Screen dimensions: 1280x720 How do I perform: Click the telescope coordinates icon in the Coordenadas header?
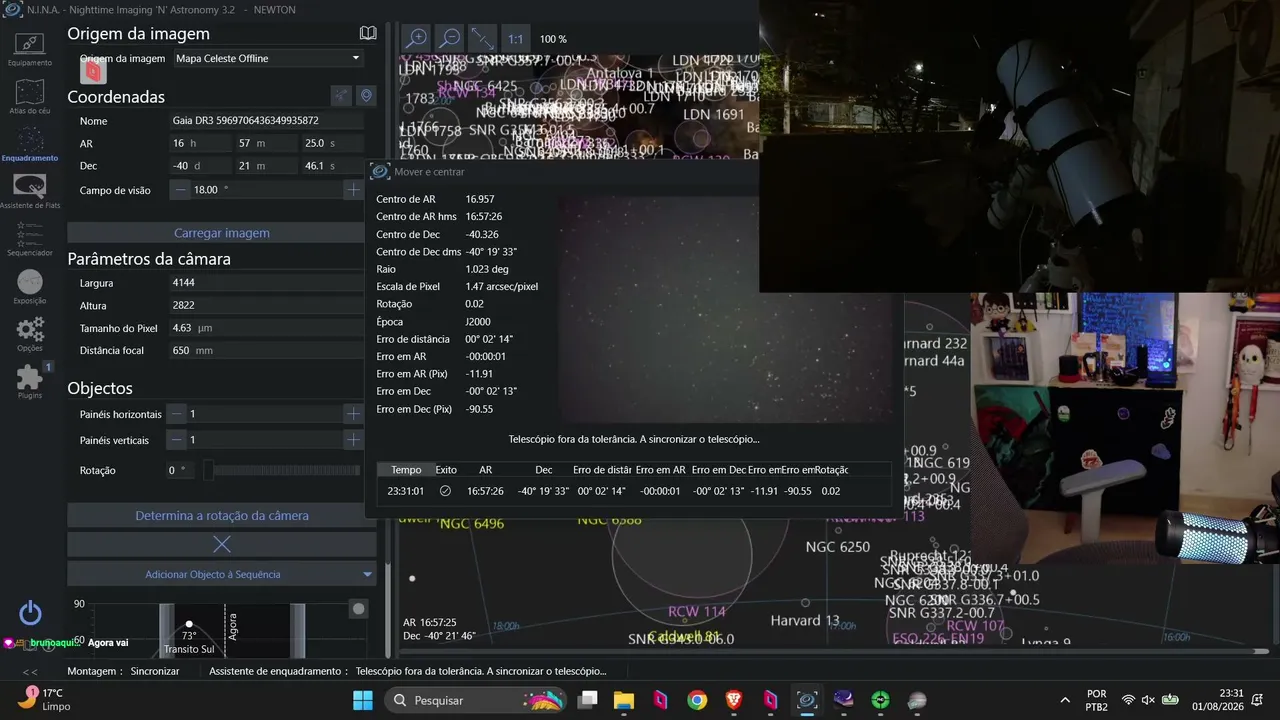point(341,96)
